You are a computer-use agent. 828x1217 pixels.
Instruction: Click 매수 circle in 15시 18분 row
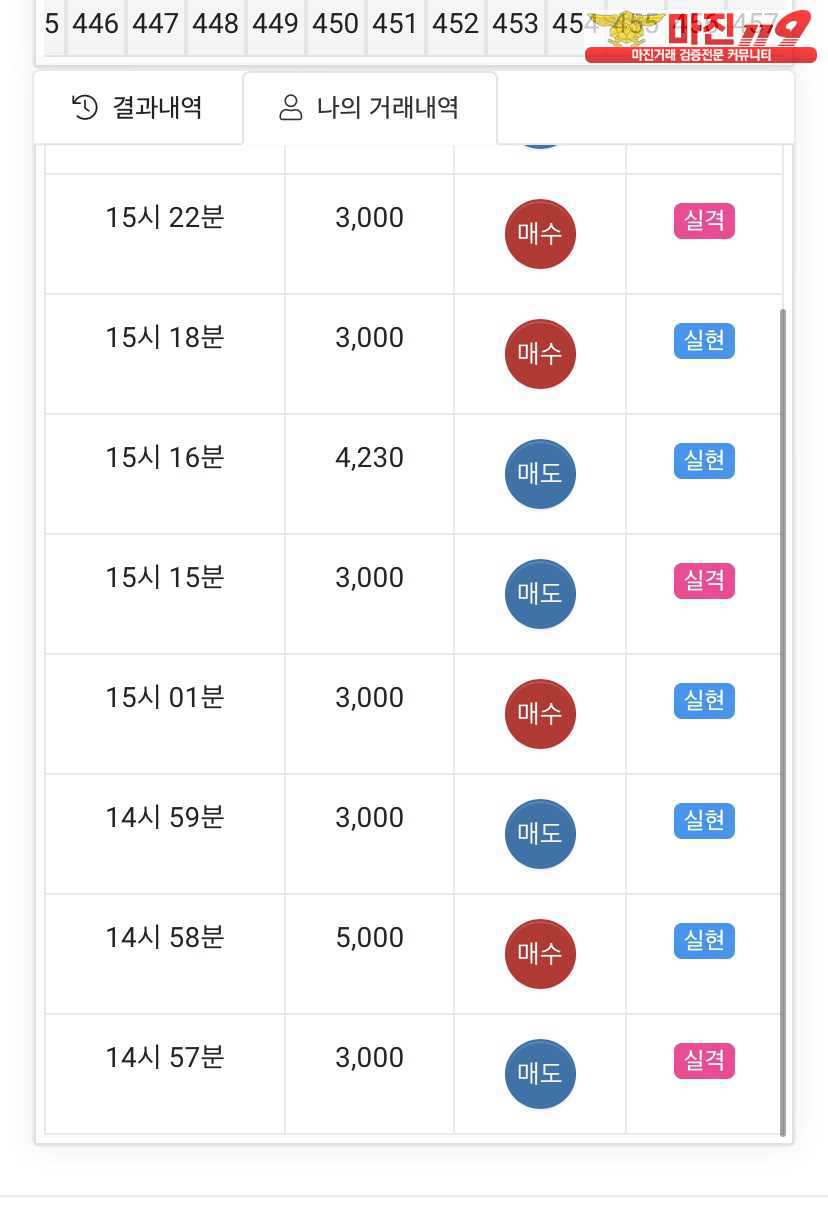click(x=540, y=354)
